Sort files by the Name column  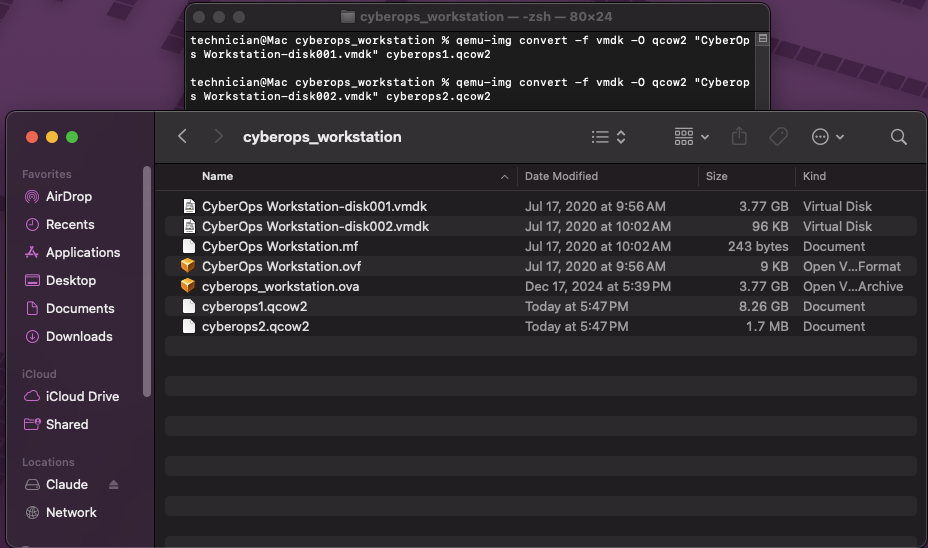(217, 176)
